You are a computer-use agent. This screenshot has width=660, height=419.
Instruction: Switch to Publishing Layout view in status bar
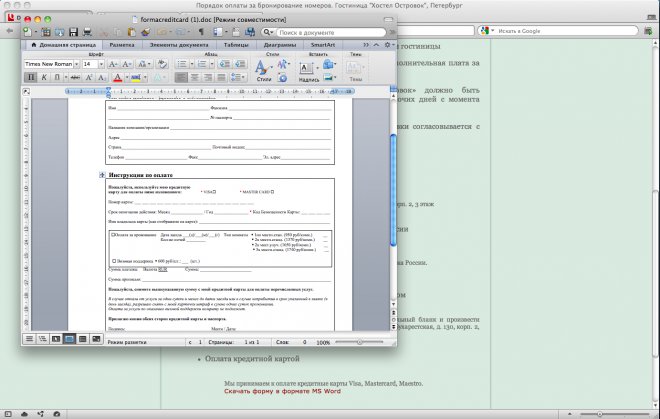pyautogui.click(x=56, y=339)
